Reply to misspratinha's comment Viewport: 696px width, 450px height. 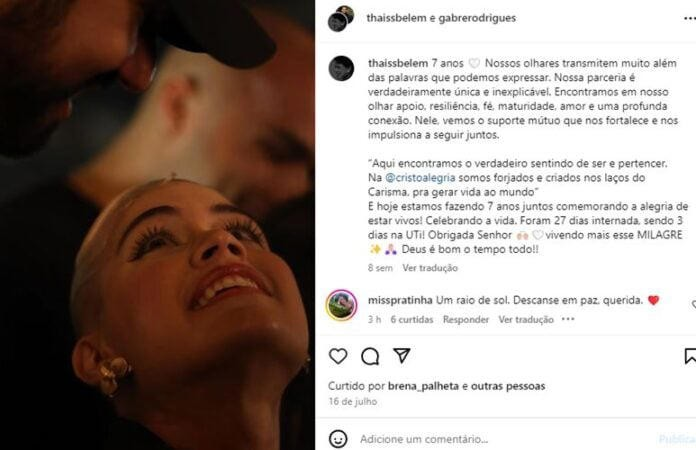[466, 319]
